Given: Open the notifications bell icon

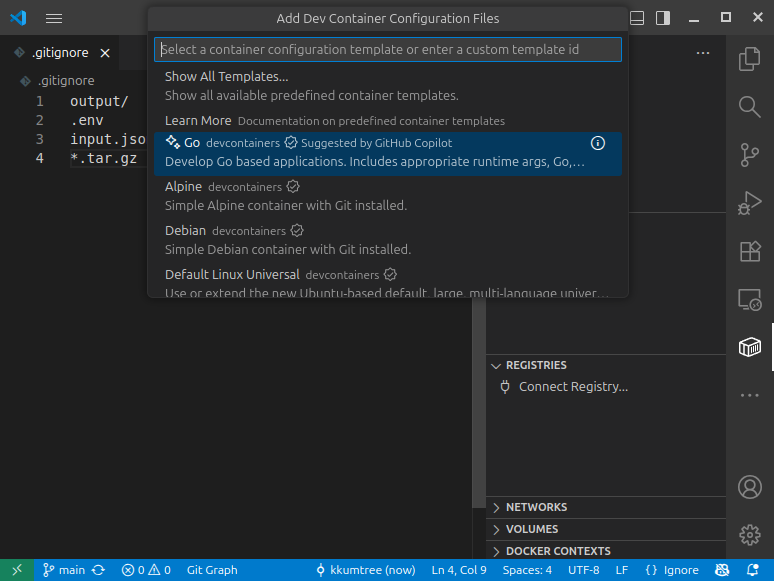Looking at the screenshot, I should click(x=752, y=570).
